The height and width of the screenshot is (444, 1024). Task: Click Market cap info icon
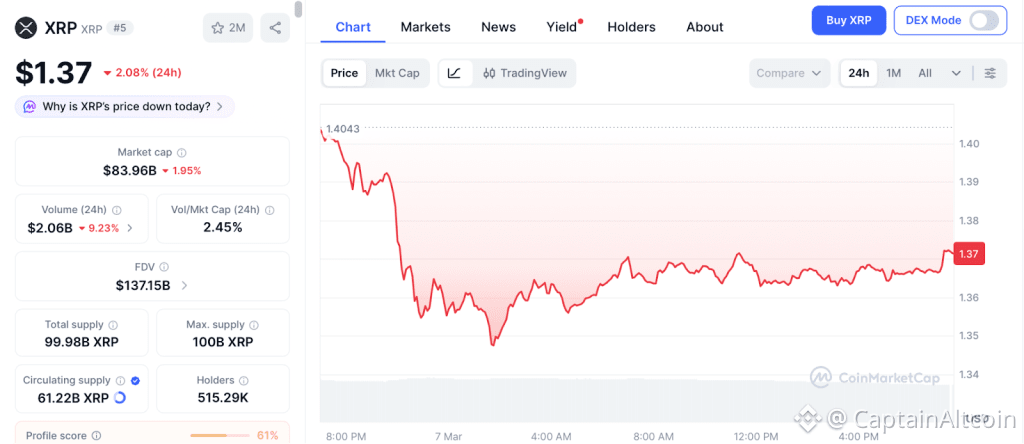click(x=181, y=153)
